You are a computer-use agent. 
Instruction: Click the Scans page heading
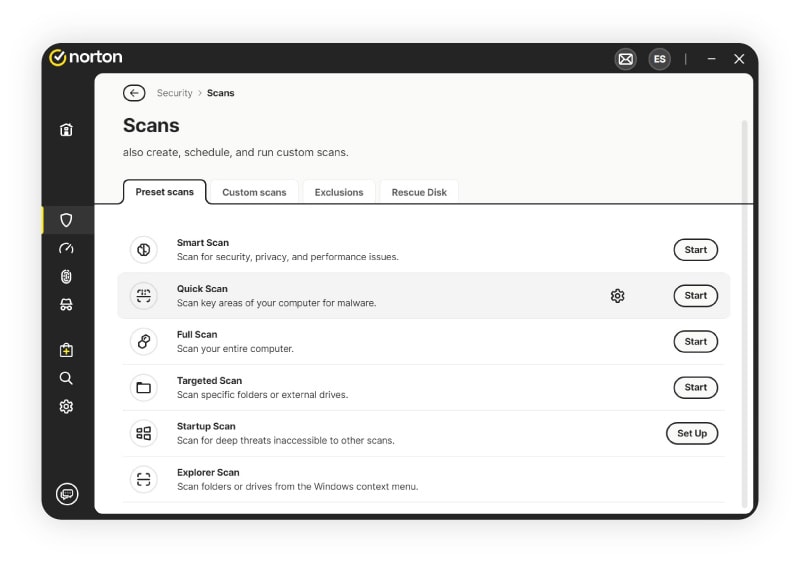[x=151, y=126]
